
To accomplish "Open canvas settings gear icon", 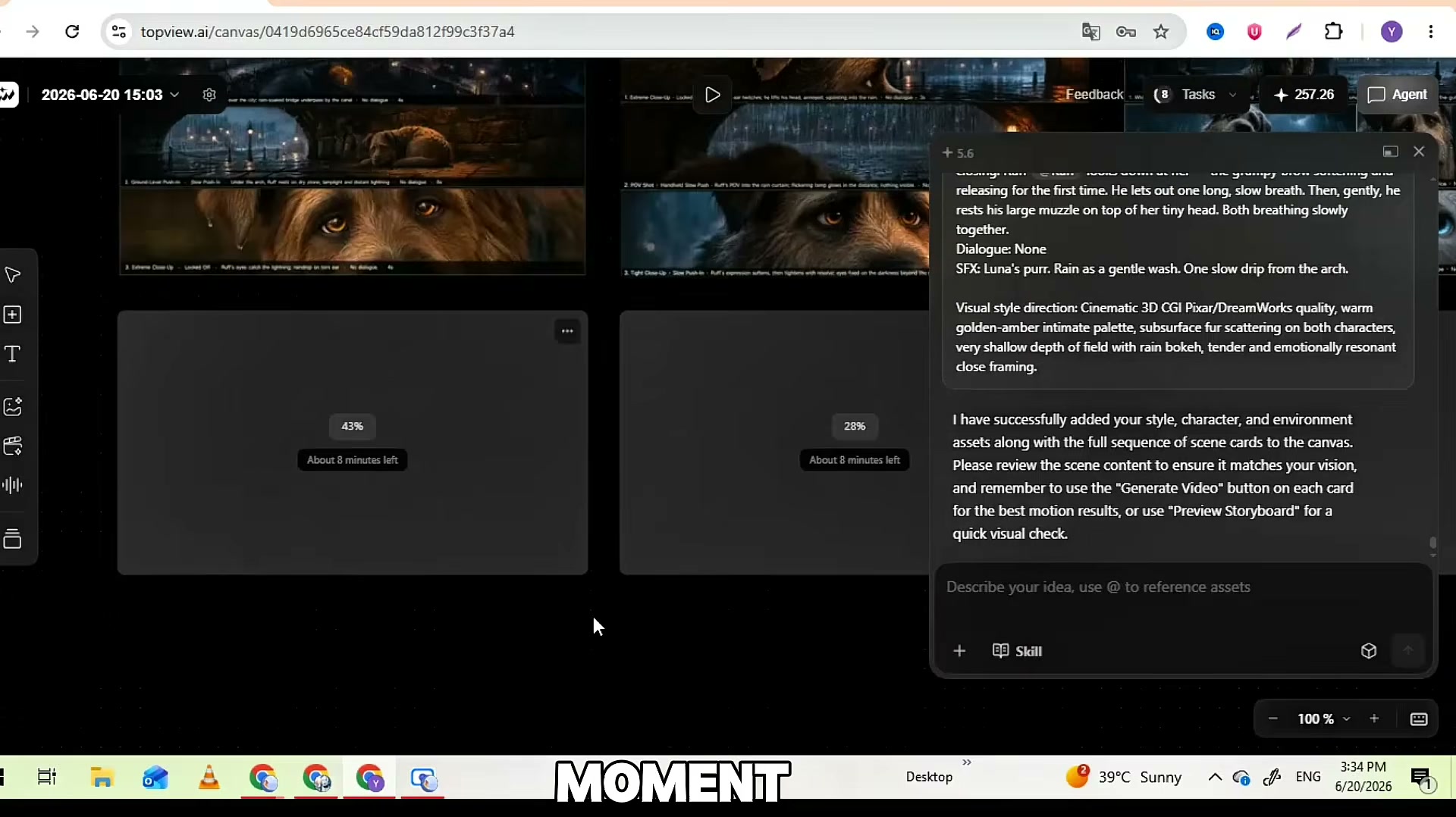I will tap(209, 95).
